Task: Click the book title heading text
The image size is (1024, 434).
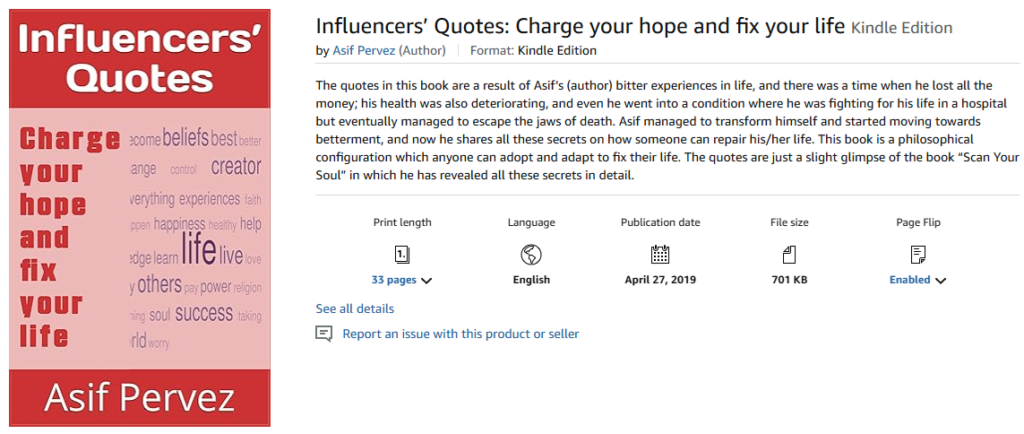Action: [581, 27]
